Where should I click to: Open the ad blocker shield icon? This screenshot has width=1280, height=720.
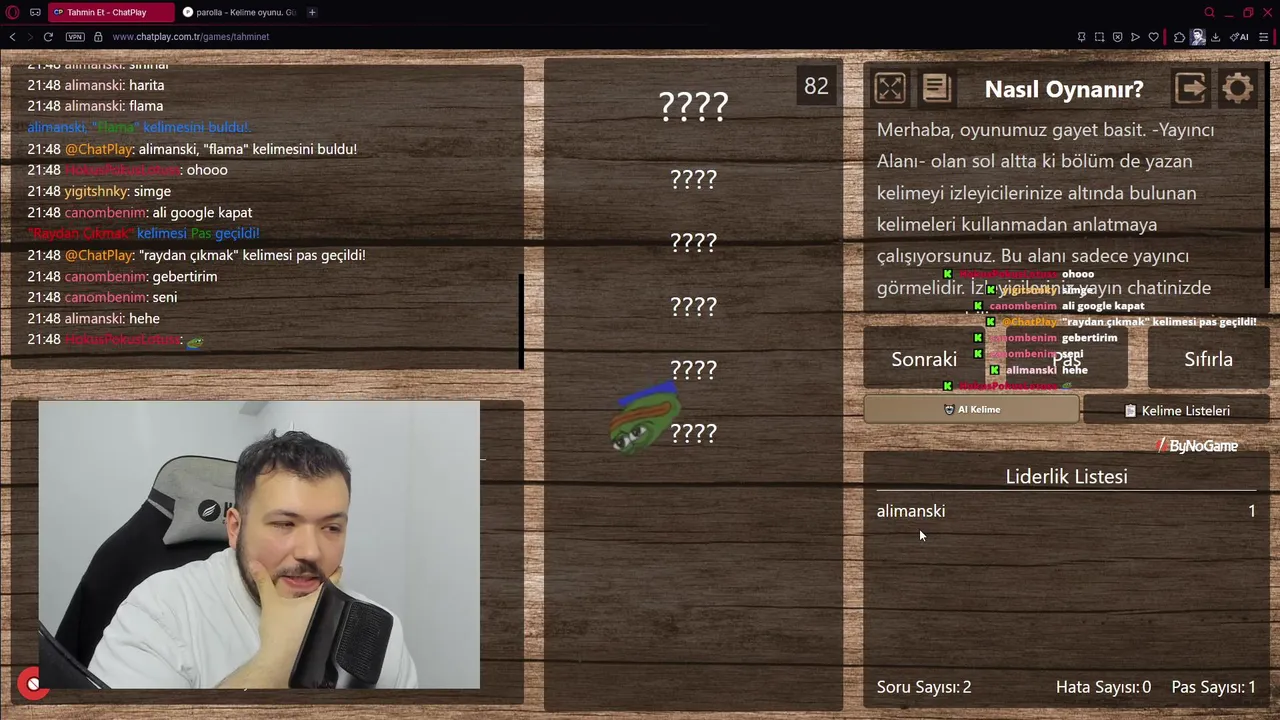tap(1117, 37)
